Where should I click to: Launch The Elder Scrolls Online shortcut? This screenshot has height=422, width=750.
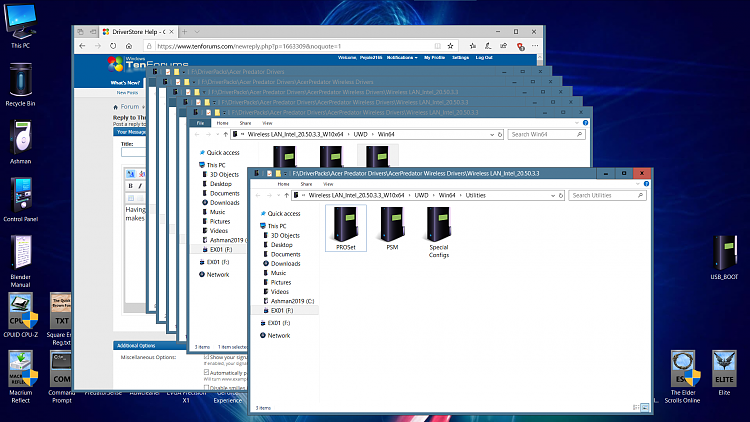(682, 377)
